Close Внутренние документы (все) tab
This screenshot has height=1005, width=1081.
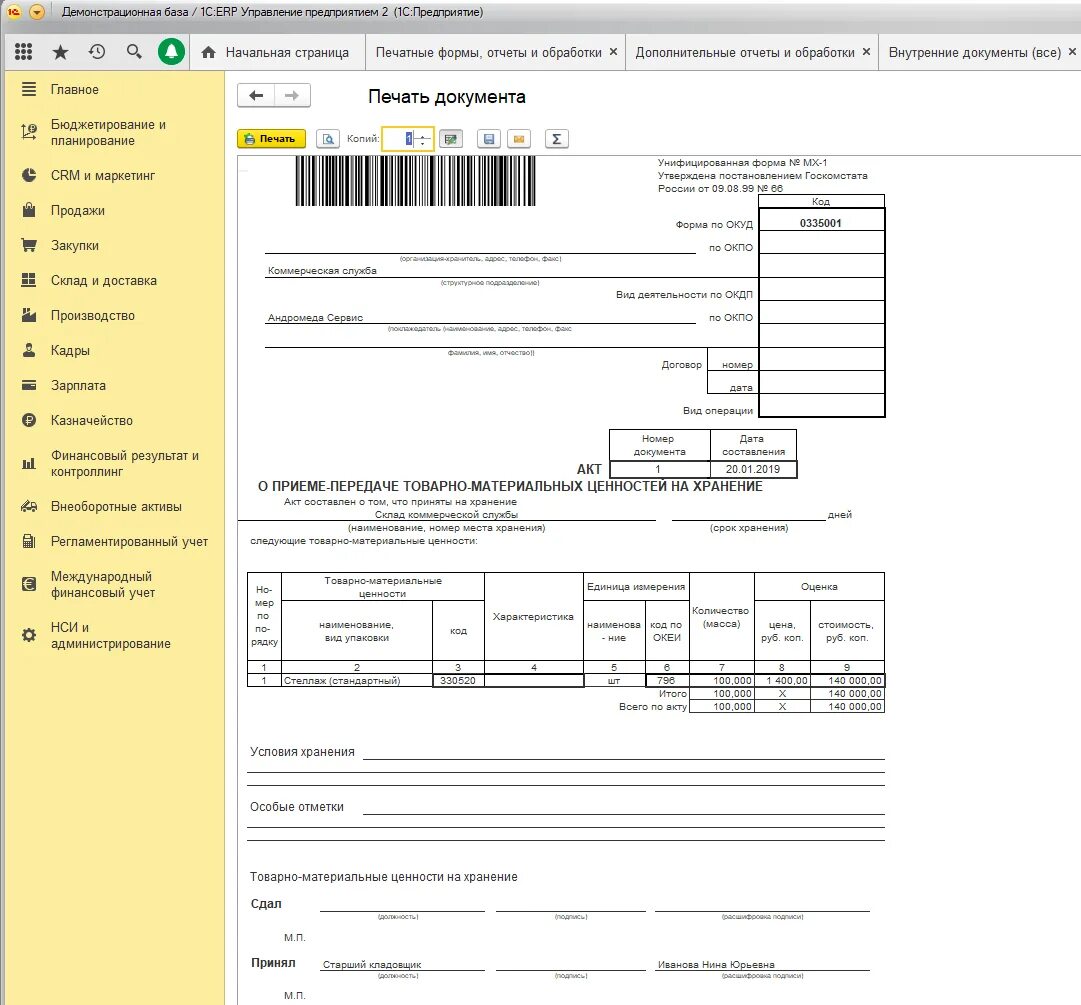pyautogui.click(x=1072, y=52)
